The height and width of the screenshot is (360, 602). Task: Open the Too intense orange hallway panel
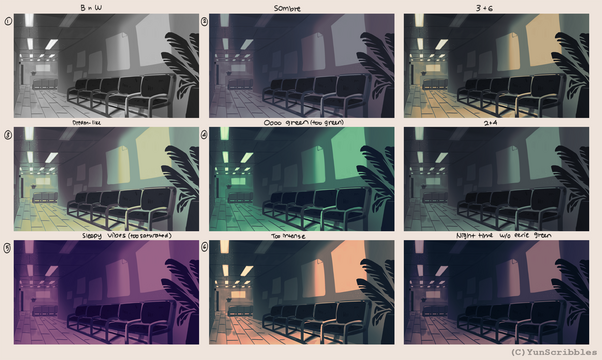301,292
